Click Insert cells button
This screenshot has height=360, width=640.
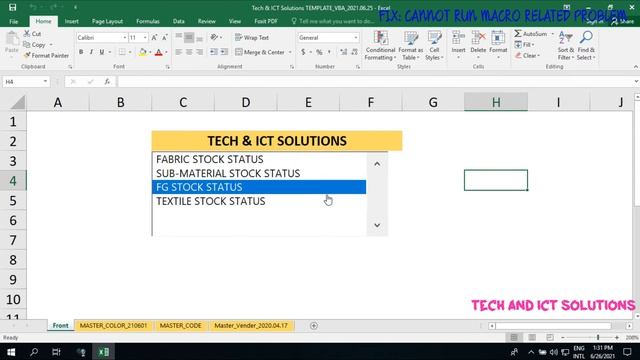458,45
